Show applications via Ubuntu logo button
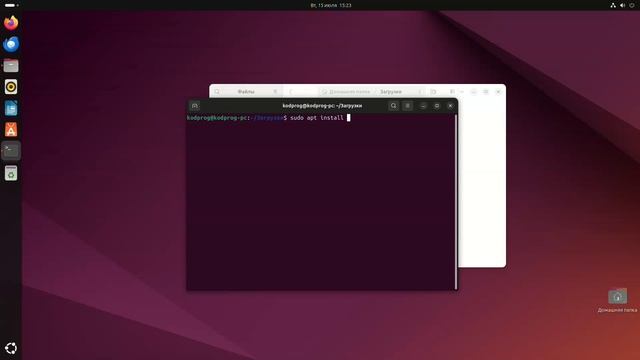The width and height of the screenshot is (640, 360). pyautogui.click(x=11, y=348)
